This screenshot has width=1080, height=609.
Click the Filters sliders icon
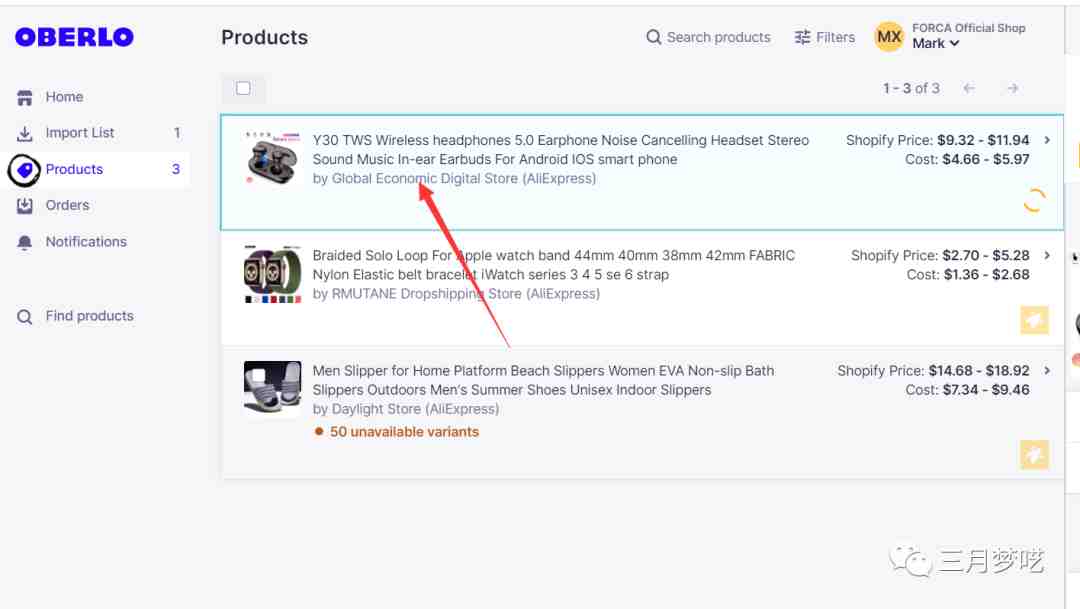point(802,37)
